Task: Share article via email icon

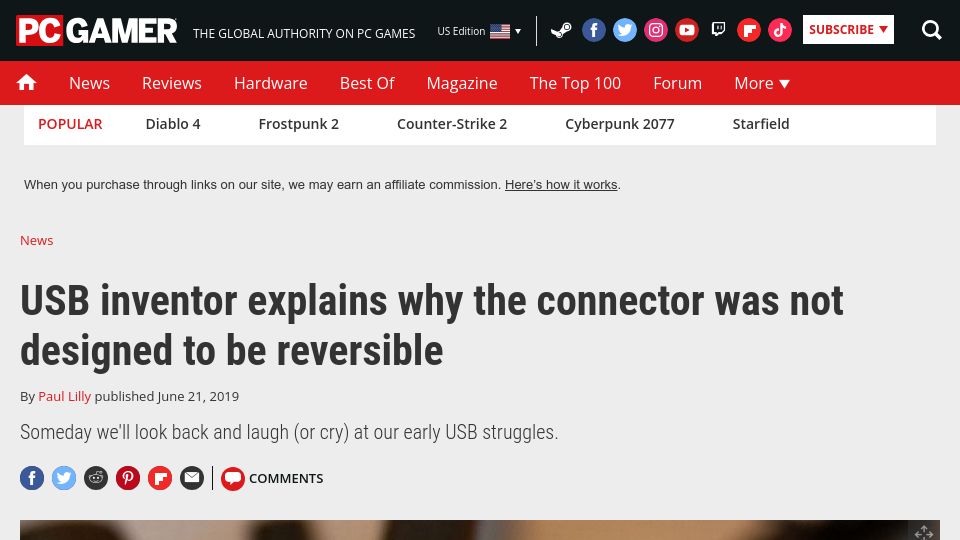Action: 192,478
